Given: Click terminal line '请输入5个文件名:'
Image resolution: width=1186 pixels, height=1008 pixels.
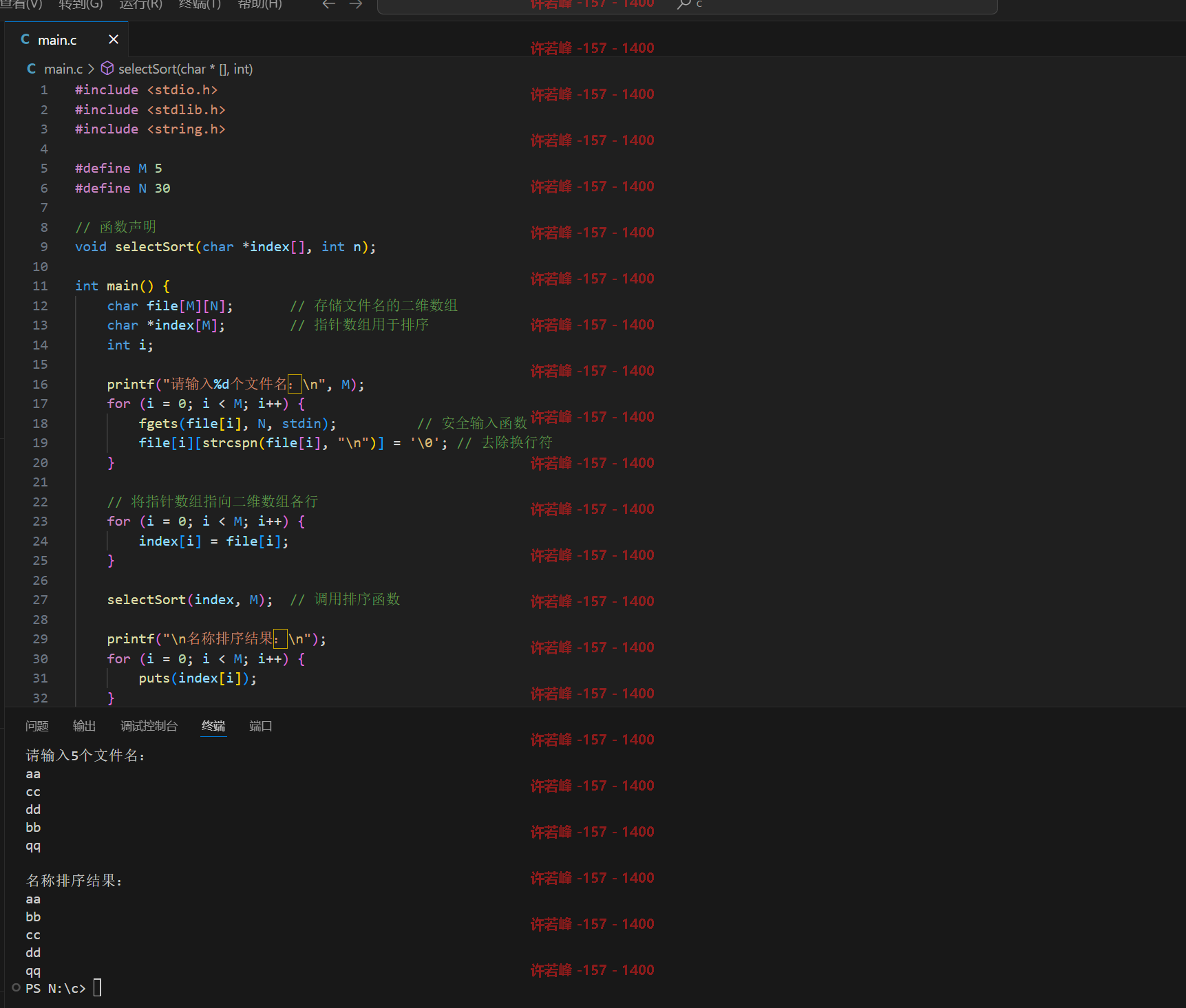Looking at the screenshot, I should [86, 755].
